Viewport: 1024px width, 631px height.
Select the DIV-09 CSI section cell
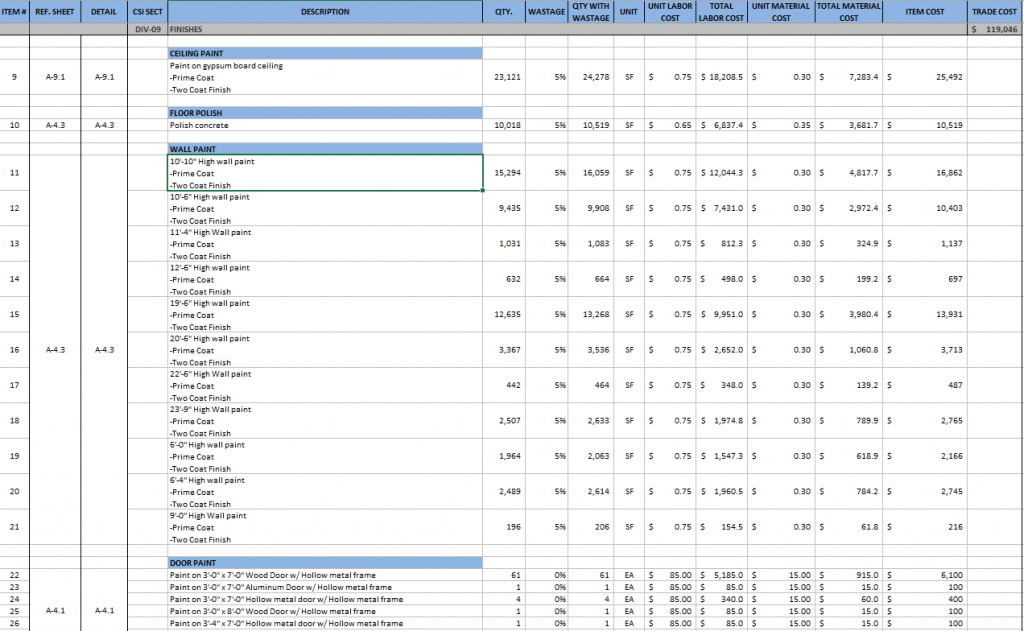pyautogui.click(x=148, y=30)
